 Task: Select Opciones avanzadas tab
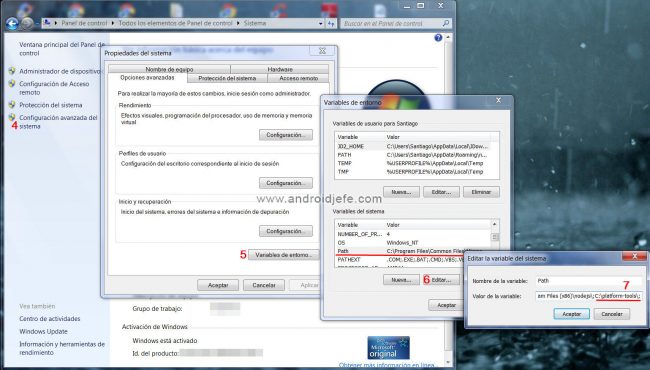(x=147, y=77)
